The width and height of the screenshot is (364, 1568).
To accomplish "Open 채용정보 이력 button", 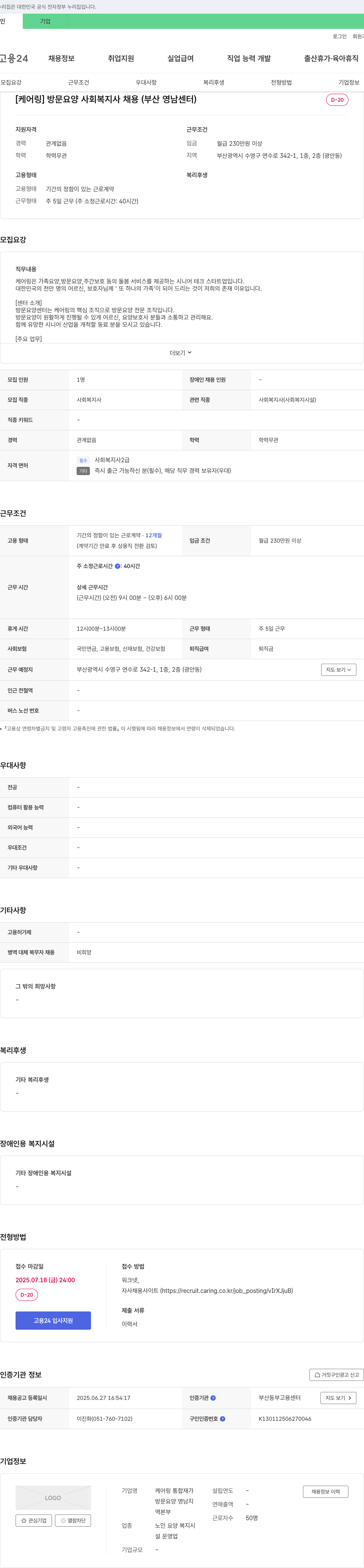I will 326,1492.
